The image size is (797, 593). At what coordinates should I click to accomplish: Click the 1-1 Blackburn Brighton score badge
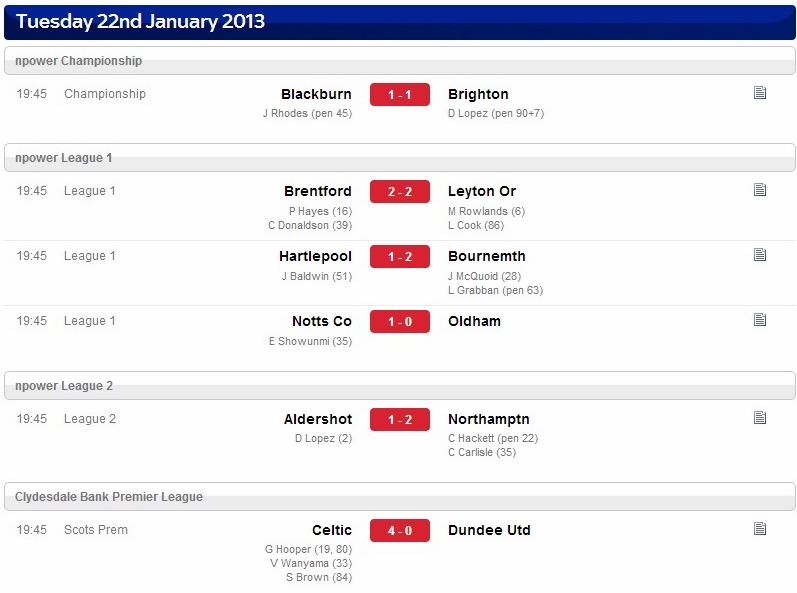click(400, 95)
